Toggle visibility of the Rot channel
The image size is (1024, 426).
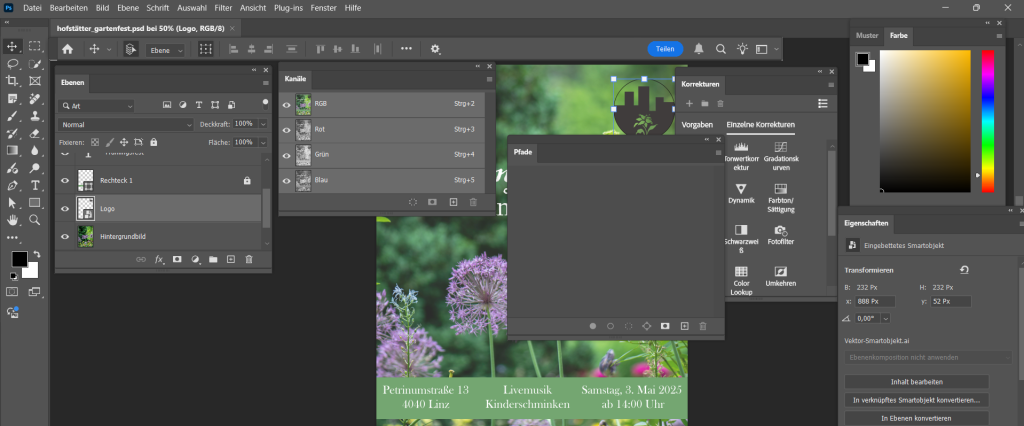point(287,129)
